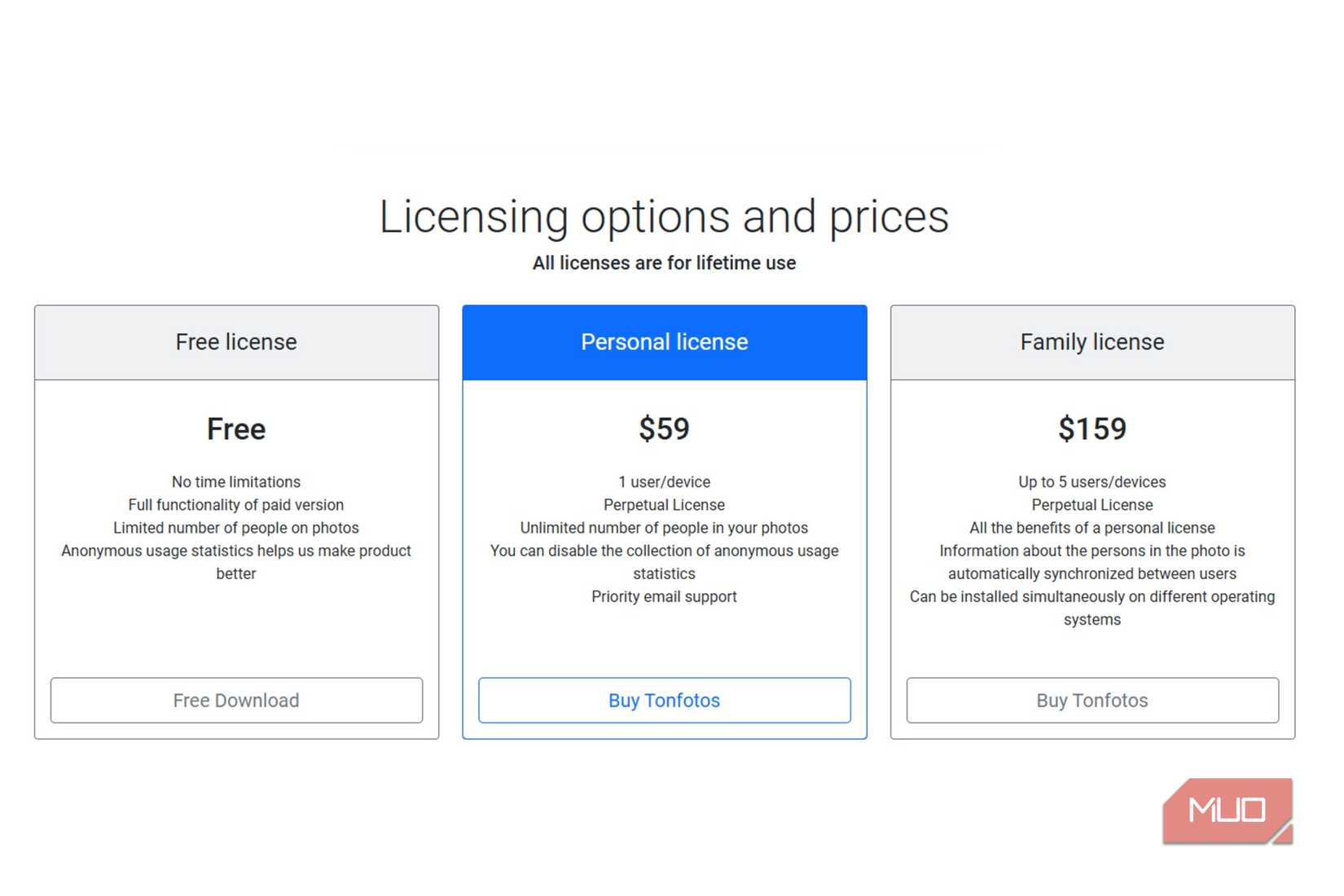Screen dimensions: 1344x896
Task: Click the Free price label
Action: pos(236,429)
